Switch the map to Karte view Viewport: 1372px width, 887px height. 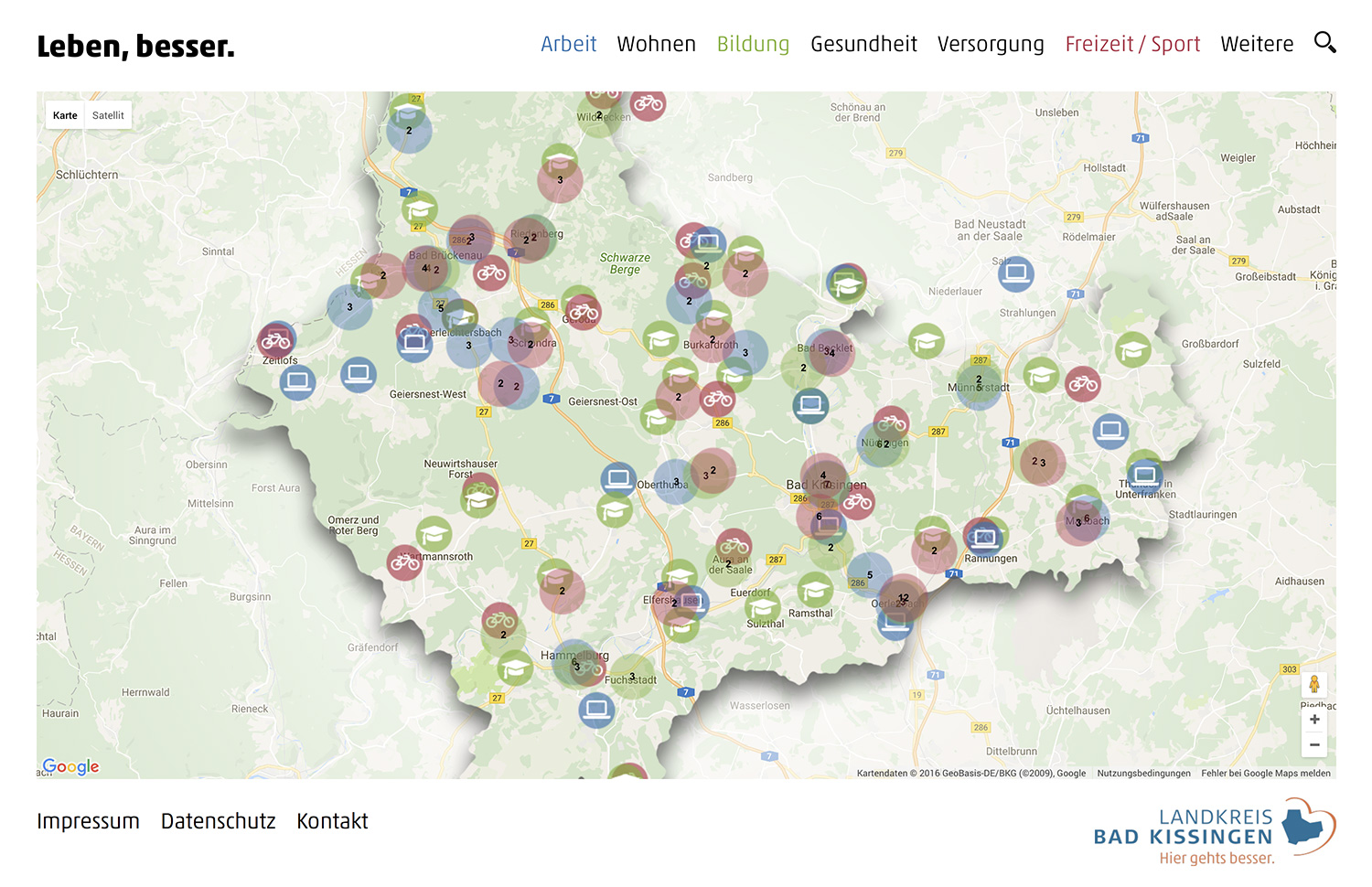(65, 115)
